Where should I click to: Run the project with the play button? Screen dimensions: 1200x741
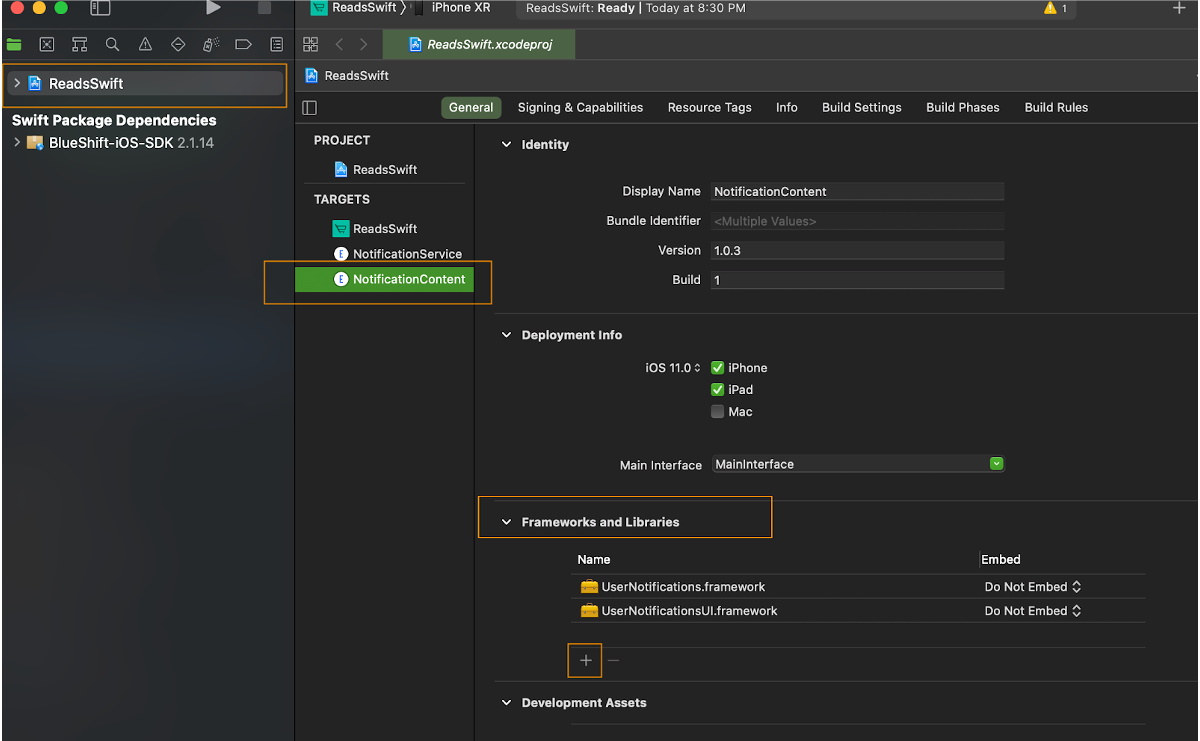[213, 8]
